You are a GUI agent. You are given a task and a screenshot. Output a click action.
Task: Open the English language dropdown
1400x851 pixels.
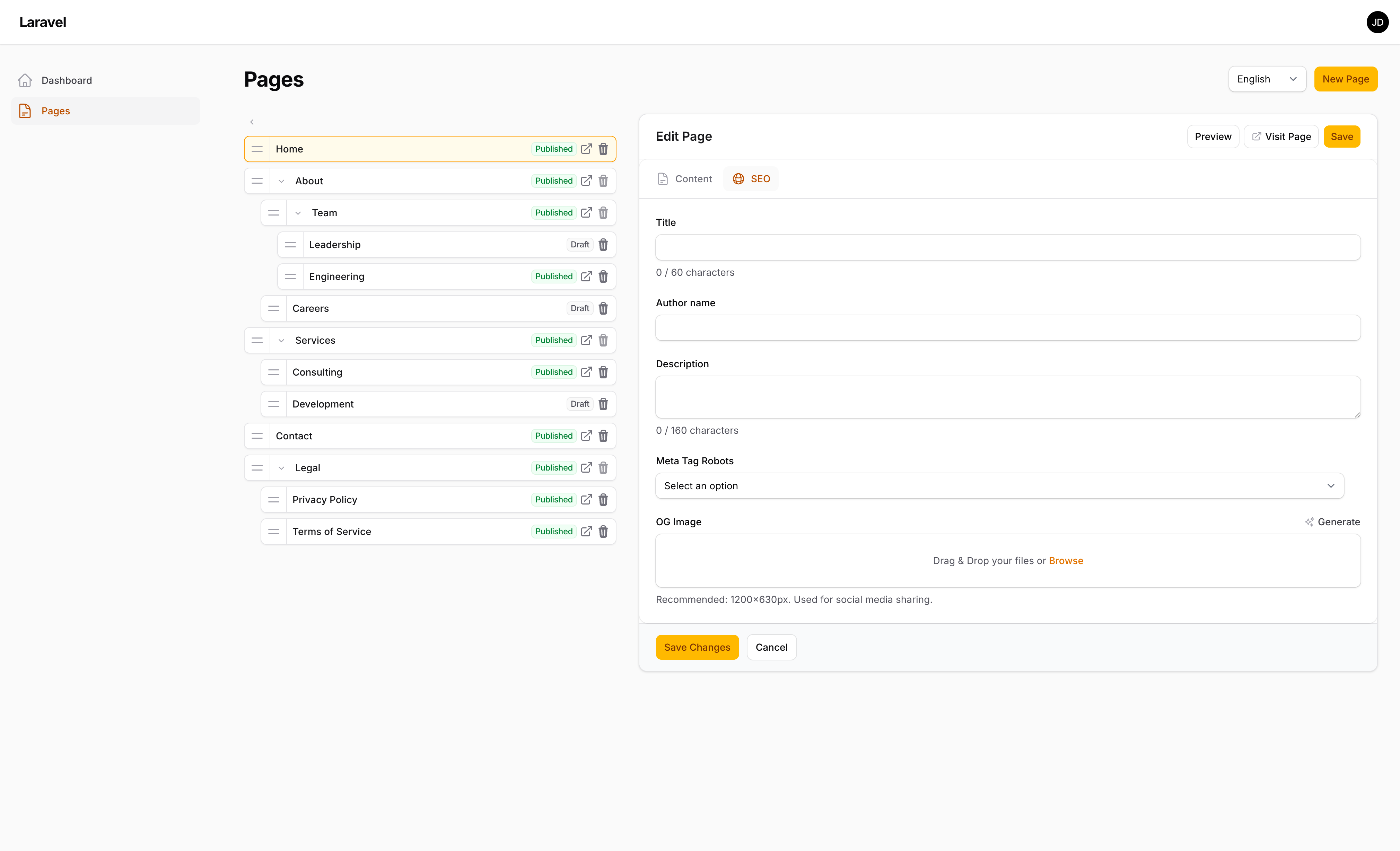coord(1267,79)
